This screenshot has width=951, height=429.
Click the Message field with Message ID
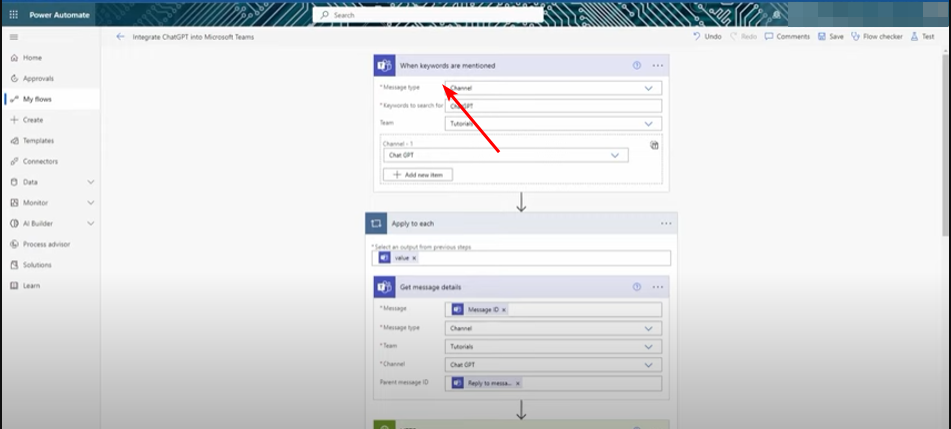553,309
